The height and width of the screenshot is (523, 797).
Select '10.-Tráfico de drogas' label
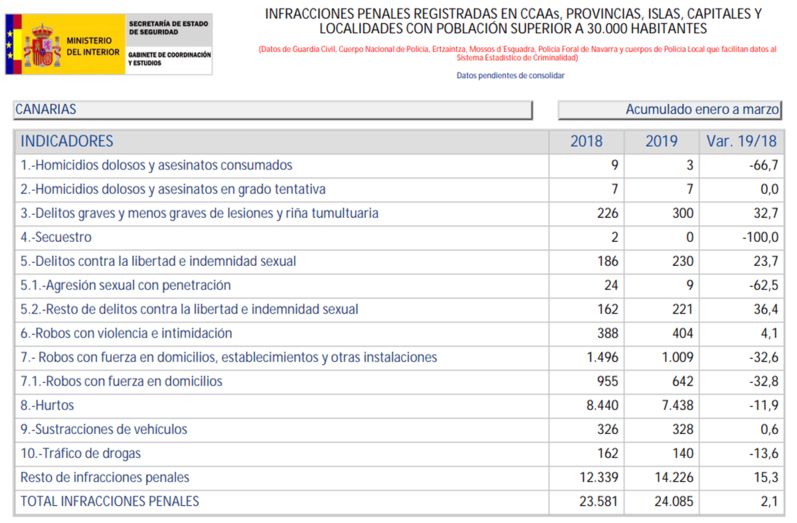80,453
